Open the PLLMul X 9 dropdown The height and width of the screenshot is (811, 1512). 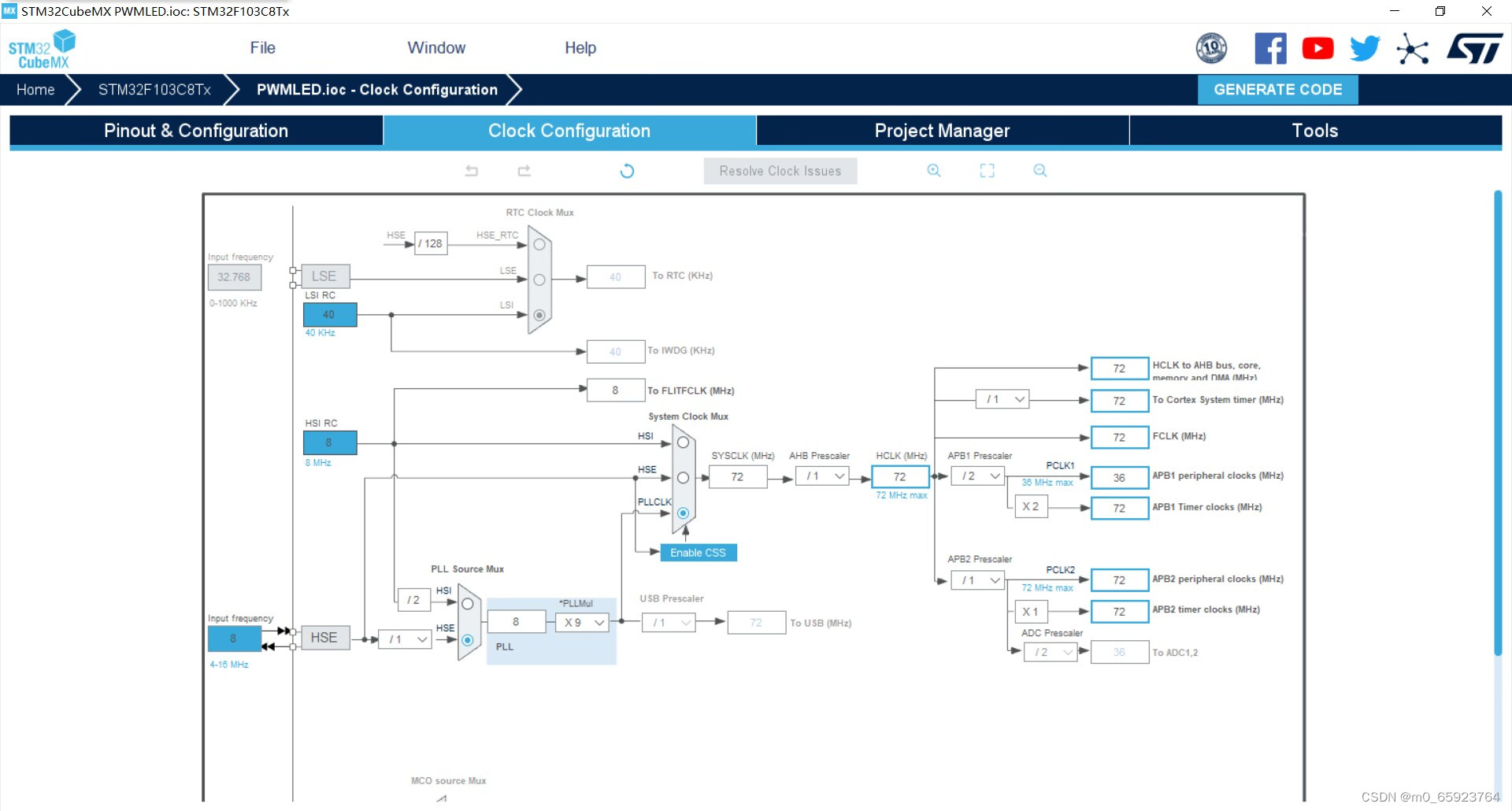point(582,623)
